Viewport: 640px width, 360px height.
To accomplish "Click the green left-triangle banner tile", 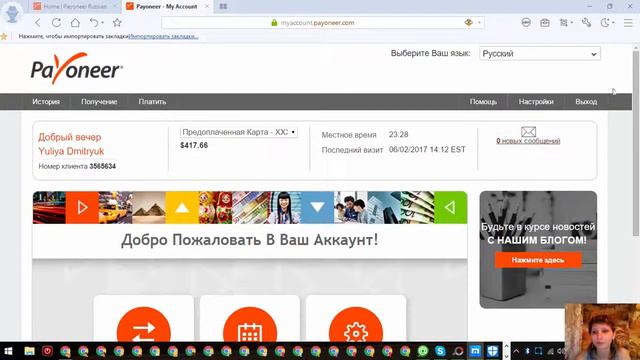I will coord(451,207).
